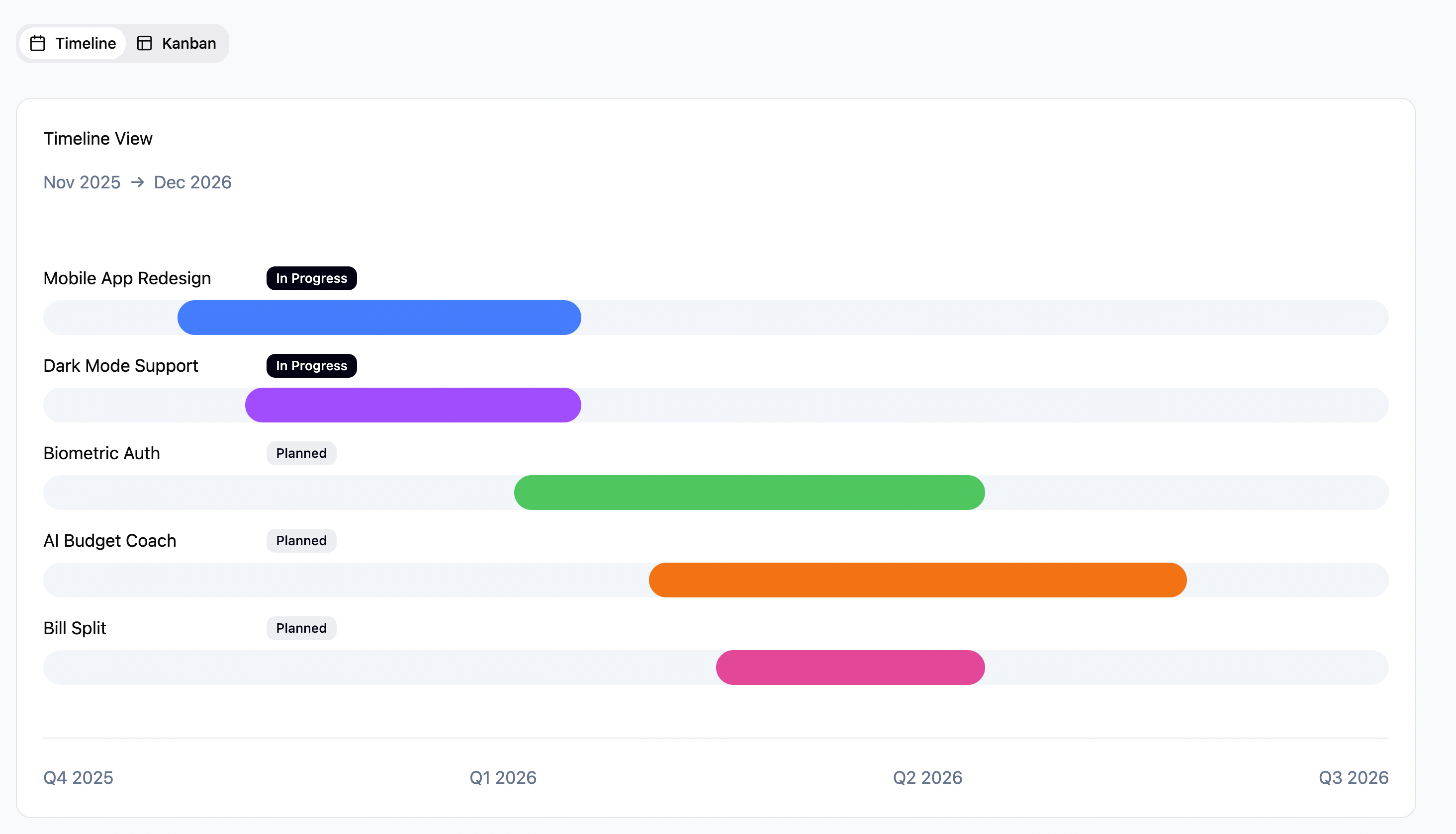
Task: Click the Q2 2026 axis marker
Action: pyautogui.click(x=927, y=777)
